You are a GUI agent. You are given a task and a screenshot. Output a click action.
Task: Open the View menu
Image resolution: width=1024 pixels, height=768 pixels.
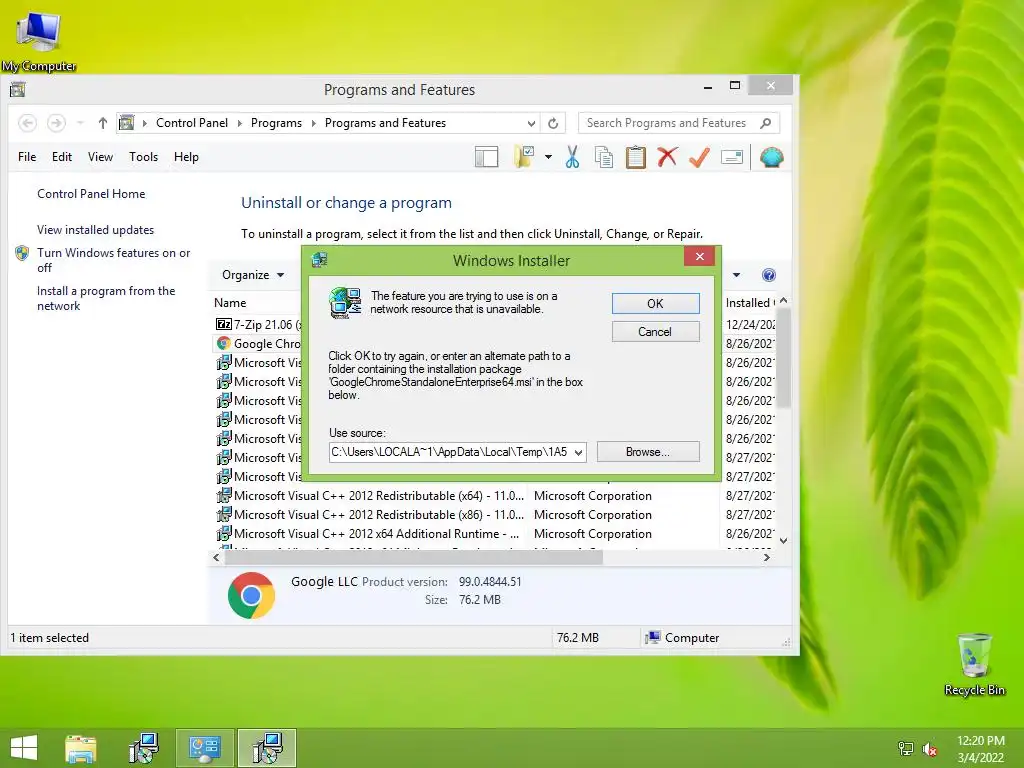pyautogui.click(x=101, y=157)
